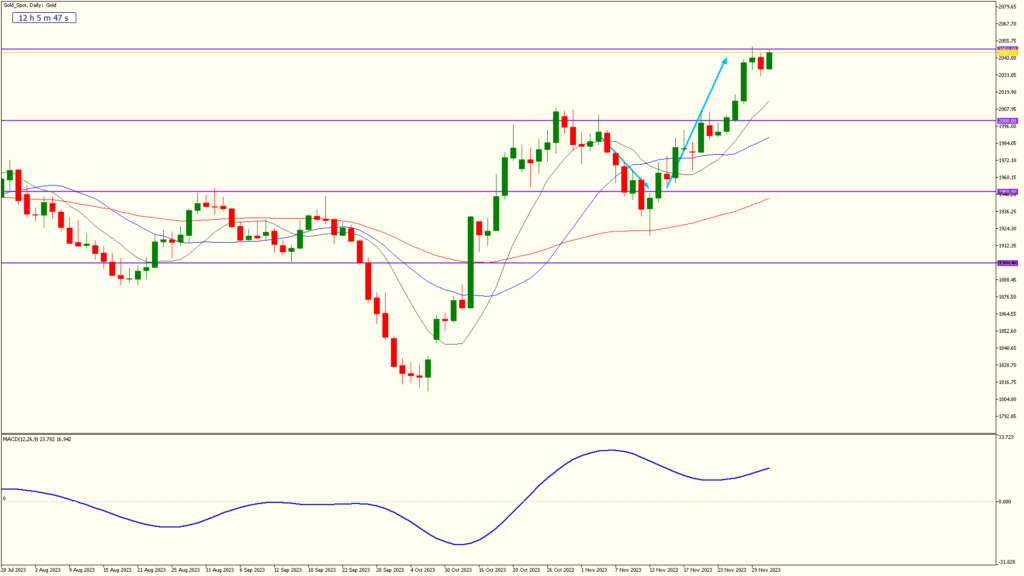
Task: Click the 0.000 level label in the MACD scale
Action: [1004, 501]
